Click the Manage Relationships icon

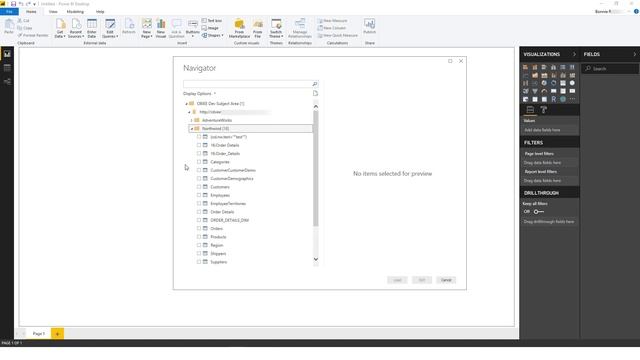coord(300,28)
